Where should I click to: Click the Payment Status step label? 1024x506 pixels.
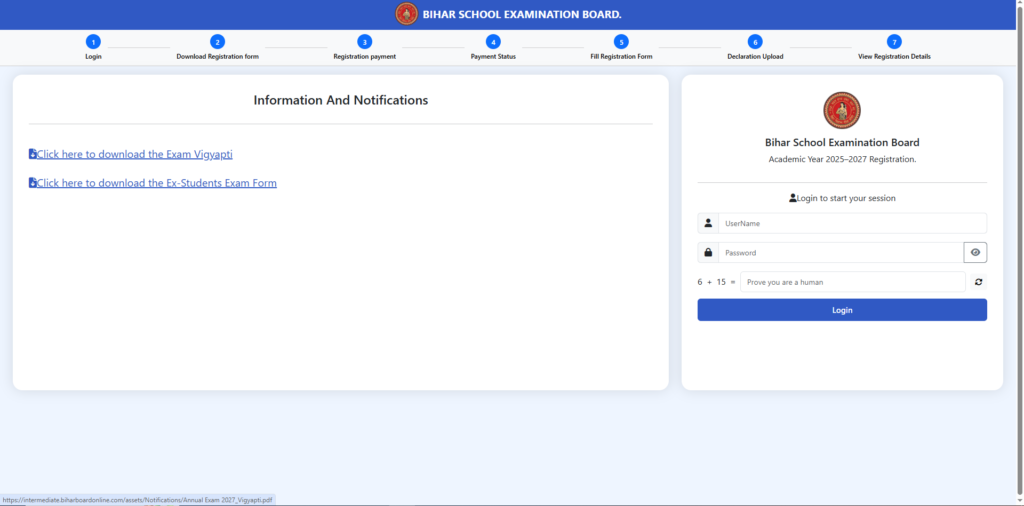tap(493, 57)
